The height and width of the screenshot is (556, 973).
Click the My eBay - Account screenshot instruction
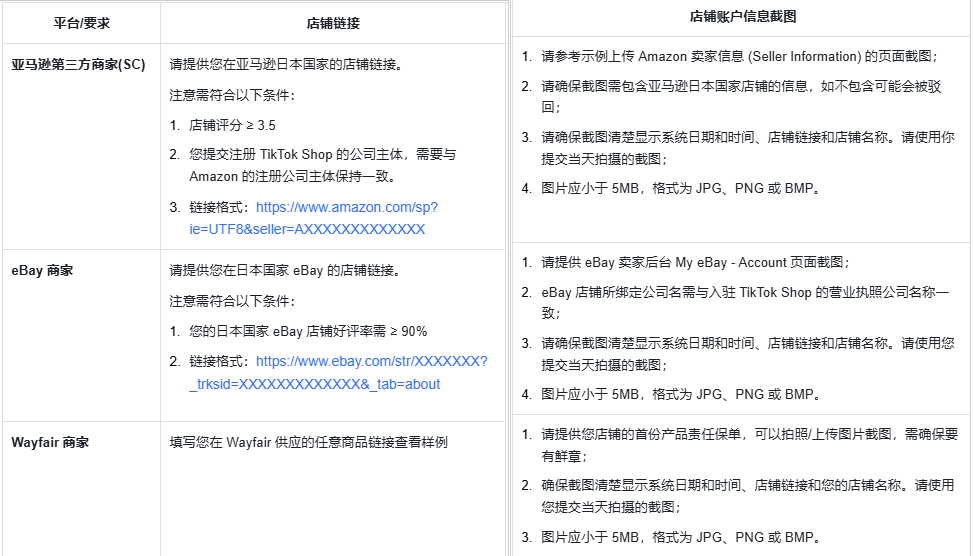tap(696, 262)
